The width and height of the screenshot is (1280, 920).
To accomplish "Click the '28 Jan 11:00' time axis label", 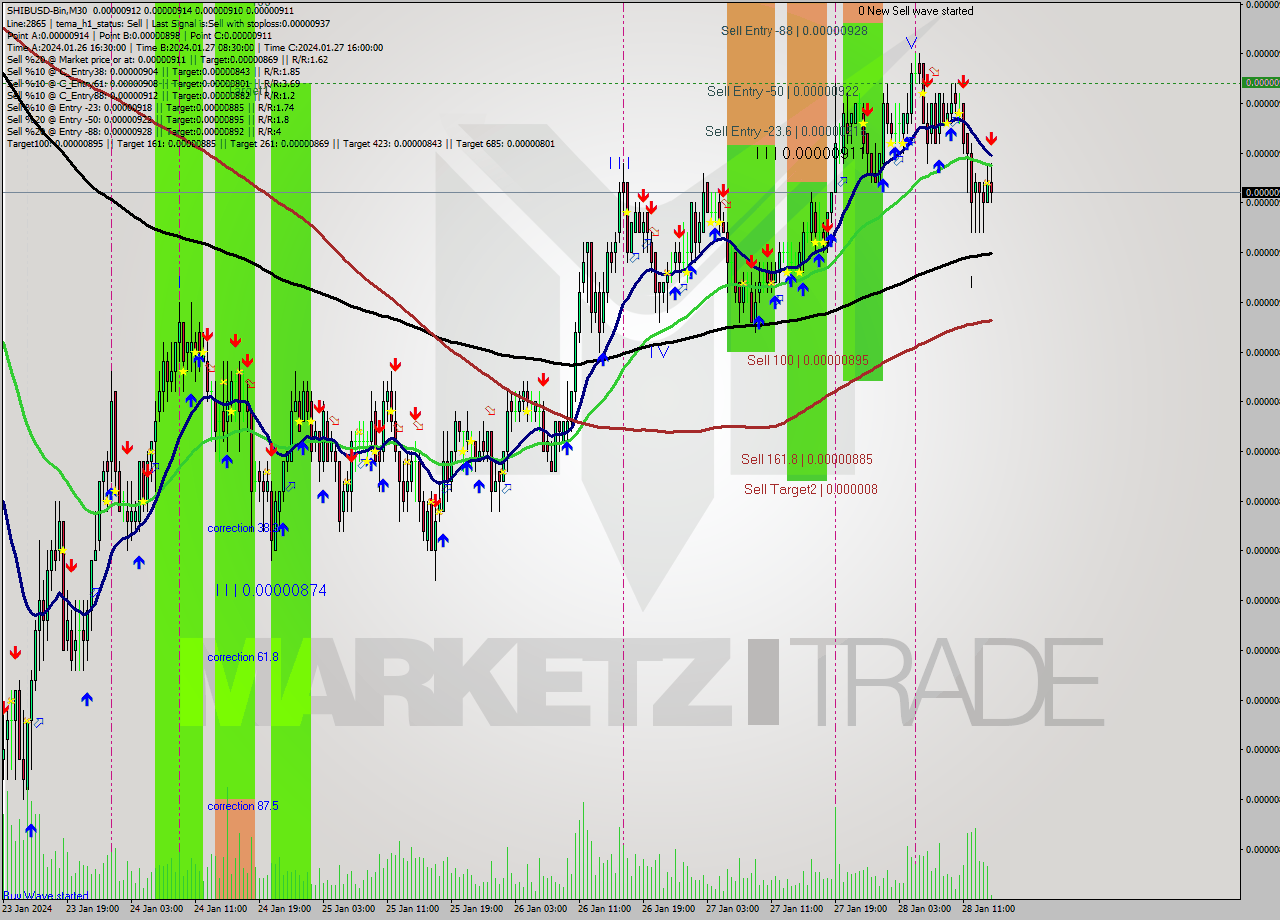I will pos(990,909).
